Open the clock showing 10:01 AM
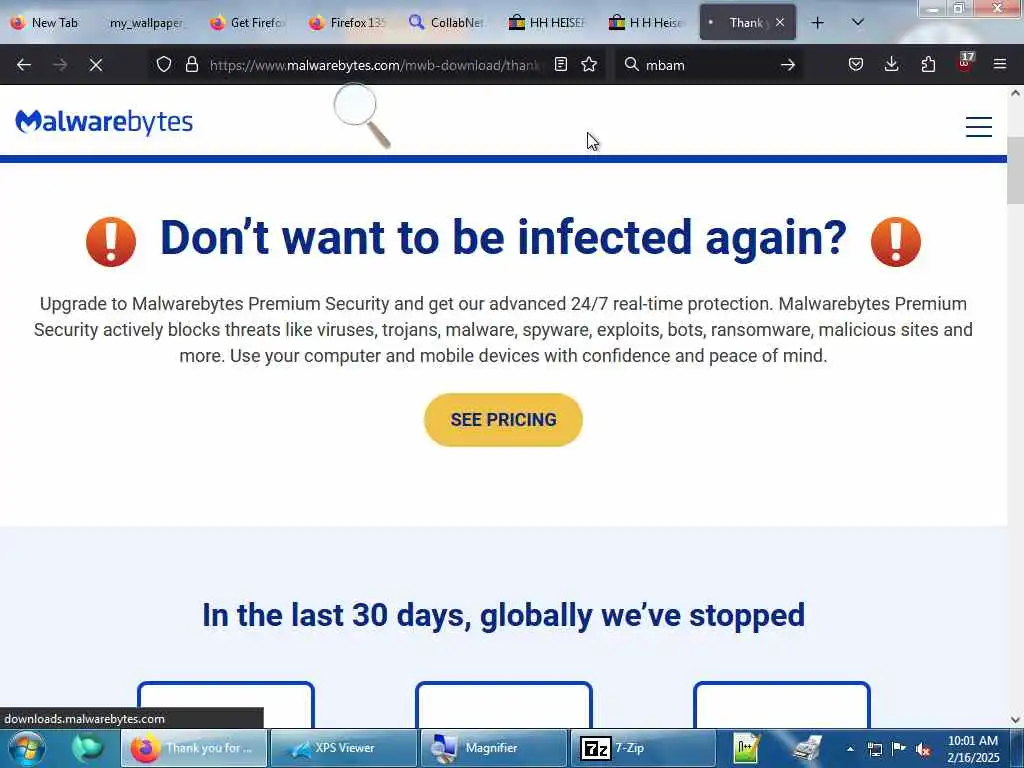This screenshot has height=768, width=1024. pos(972,749)
